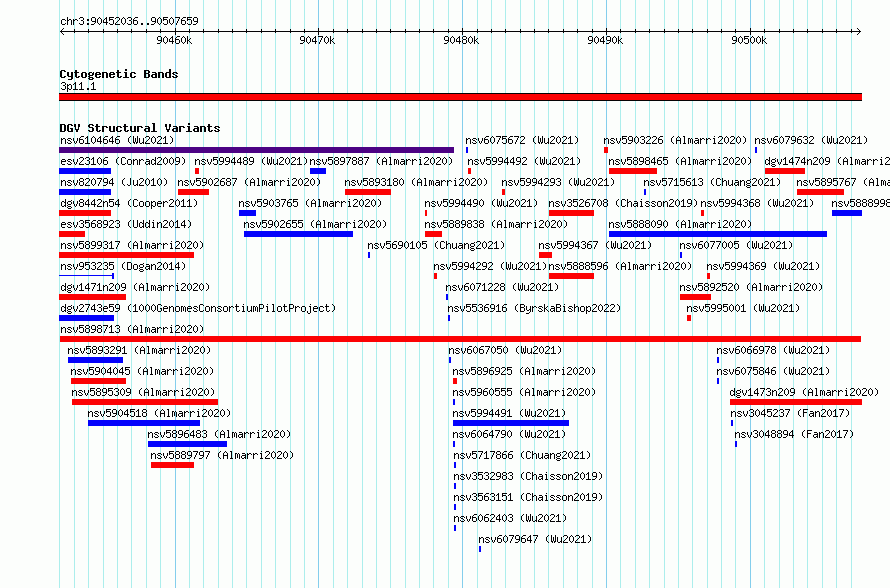Select nsv5903765 (Almarri2020) variant
The width and height of the screenshot is (890, 588).
click(310, 203)
